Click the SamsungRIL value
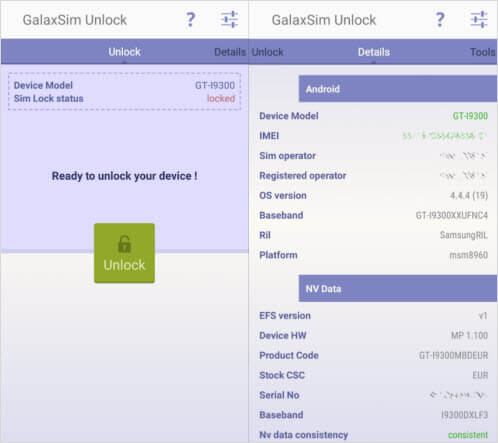 pyautogui.click(x=464, y=235)
